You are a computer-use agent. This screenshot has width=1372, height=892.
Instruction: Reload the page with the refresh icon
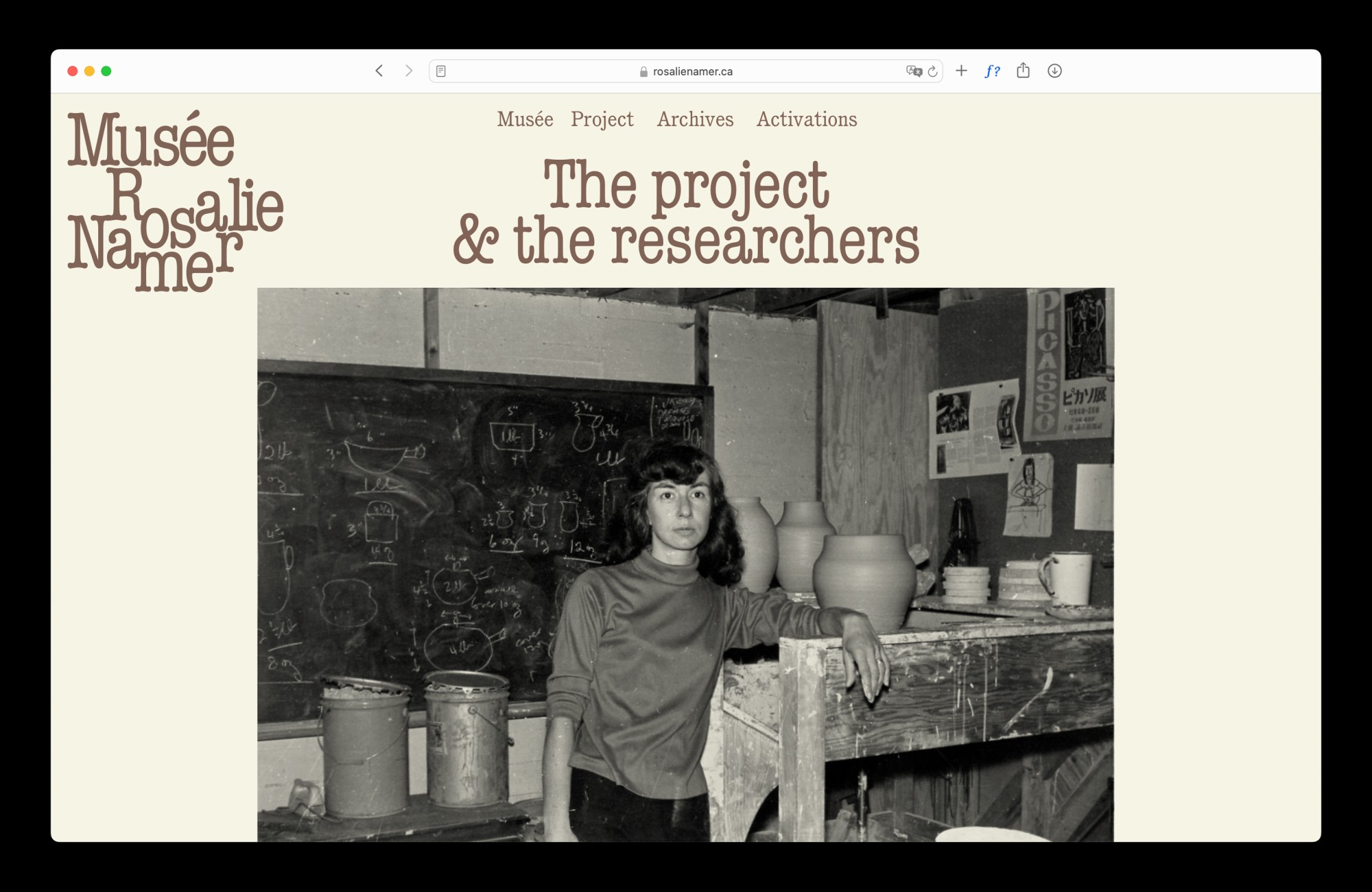click(x=933, y=71)
